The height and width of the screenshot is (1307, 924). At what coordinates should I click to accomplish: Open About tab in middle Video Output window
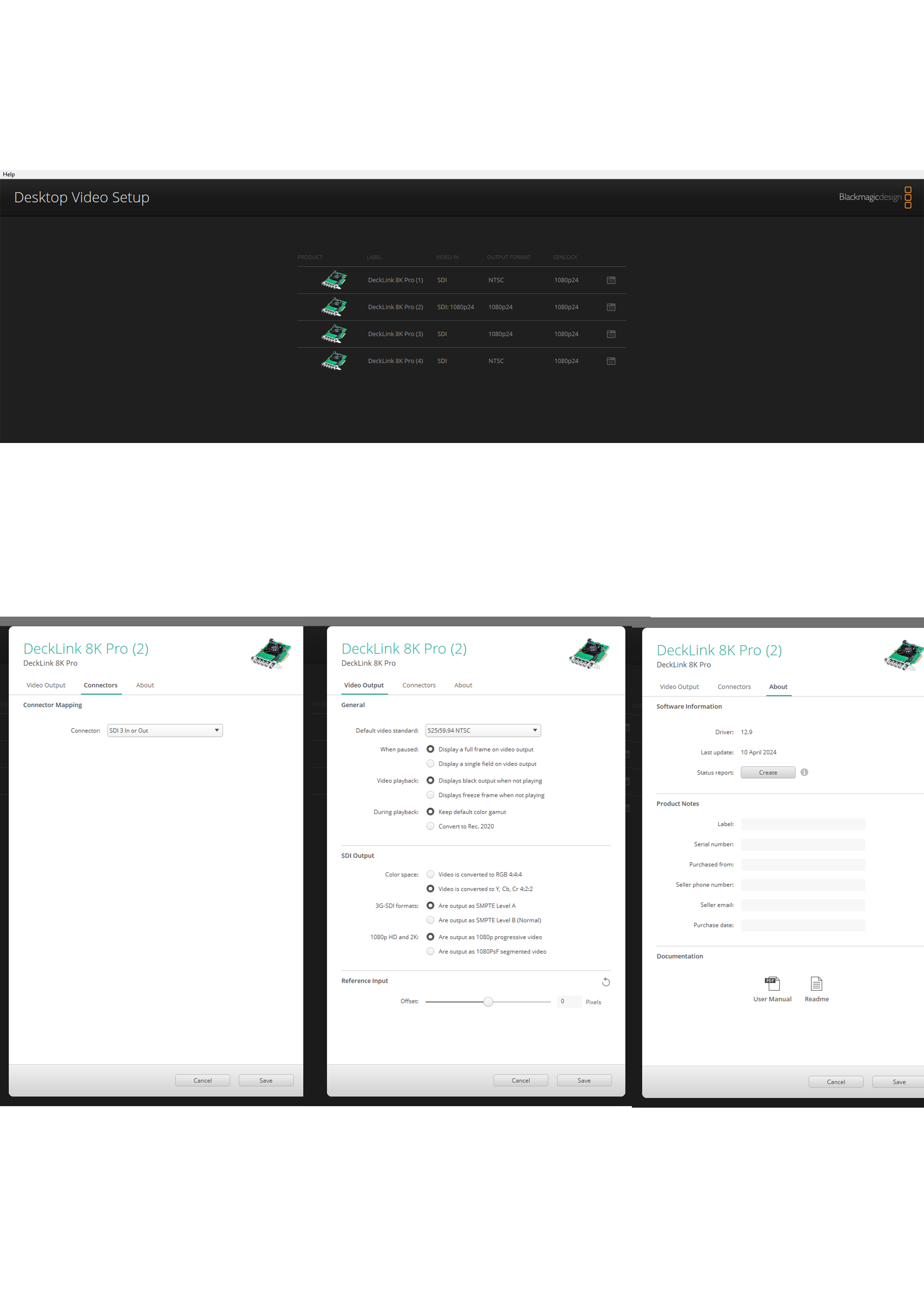463,686
